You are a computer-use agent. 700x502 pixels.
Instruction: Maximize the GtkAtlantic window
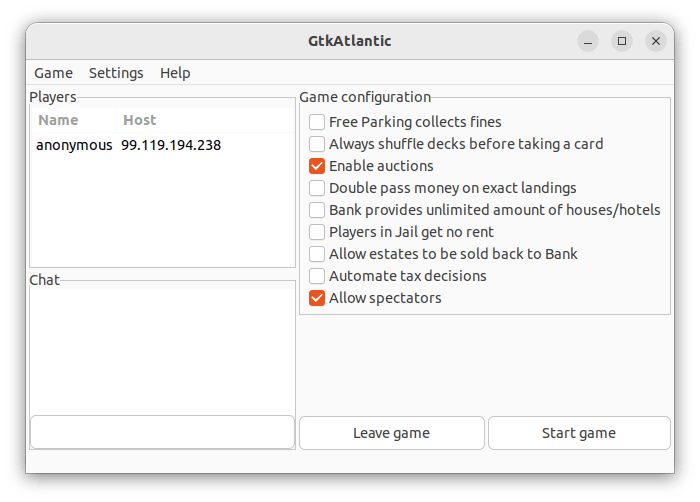coord(622,41)
